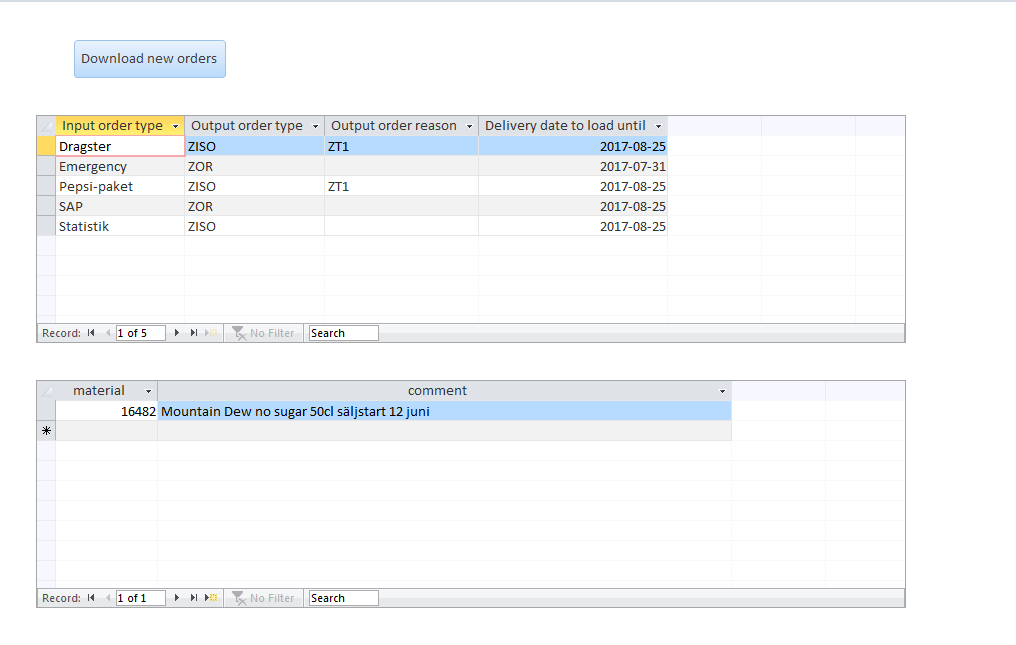Screen dimensions: 1016x645
Task: Select the Emergency input order type cell
Action: pyautogui.click(x=119, y=167)
